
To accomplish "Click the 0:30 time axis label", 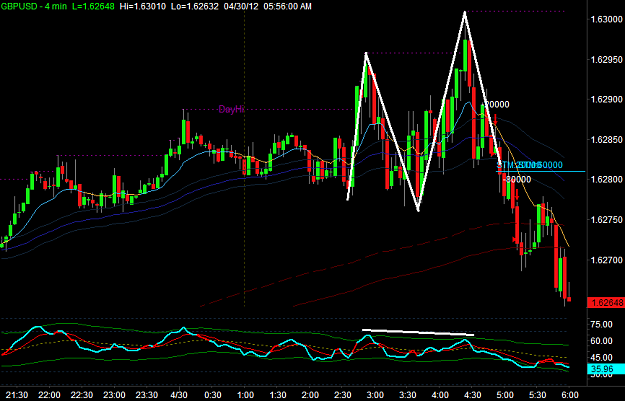I will (x=213, y=395).
